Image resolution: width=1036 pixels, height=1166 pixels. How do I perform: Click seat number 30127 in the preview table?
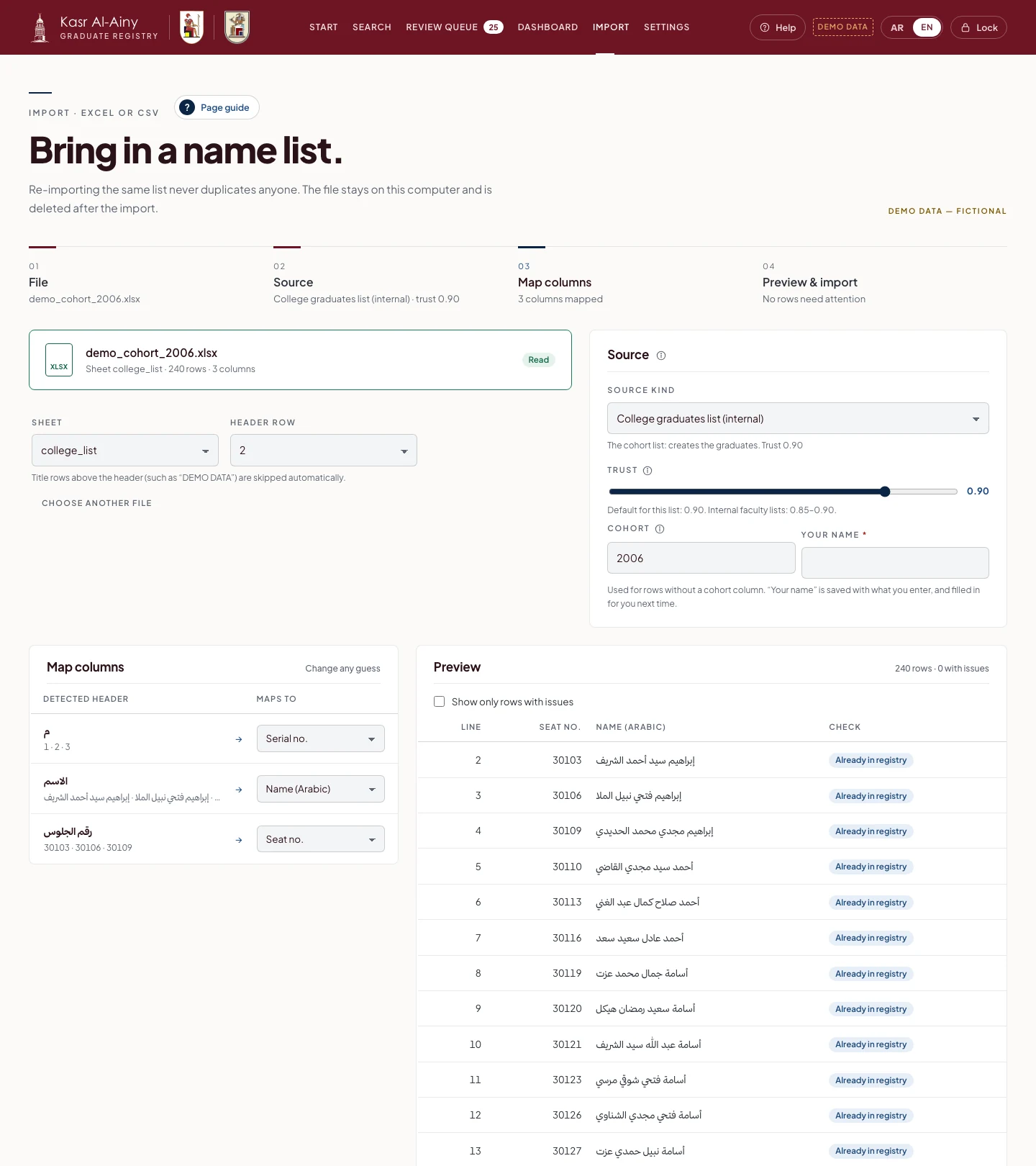click(567, 1151)
